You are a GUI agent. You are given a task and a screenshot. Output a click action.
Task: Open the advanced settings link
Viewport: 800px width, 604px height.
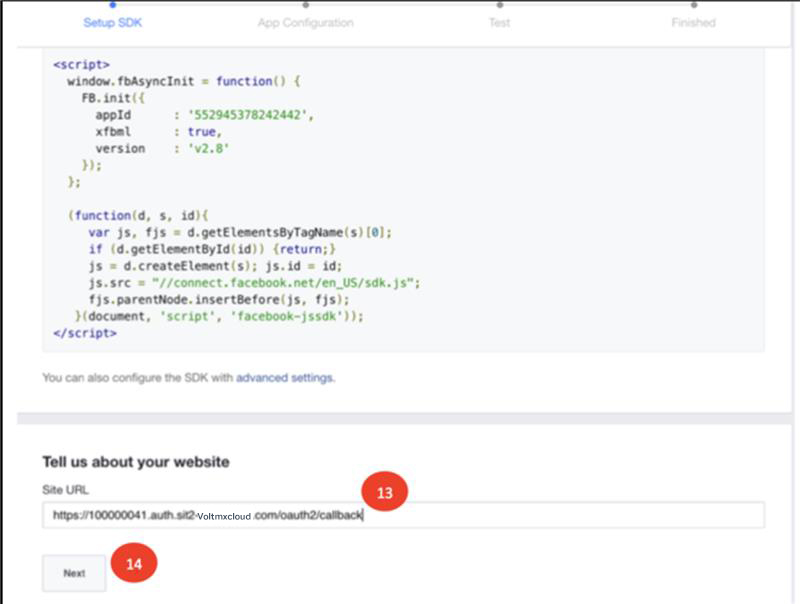click(284, 378)
